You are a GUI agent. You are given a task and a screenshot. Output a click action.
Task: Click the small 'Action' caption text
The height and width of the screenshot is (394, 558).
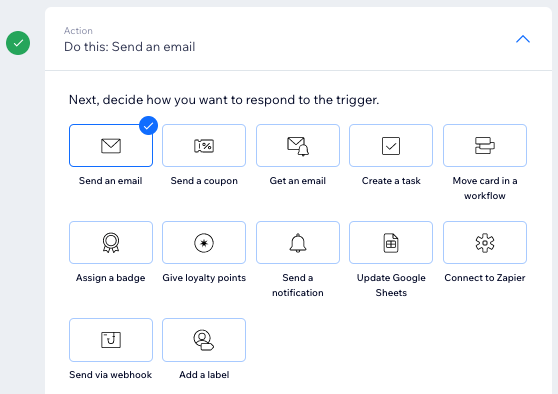point(78,31)
